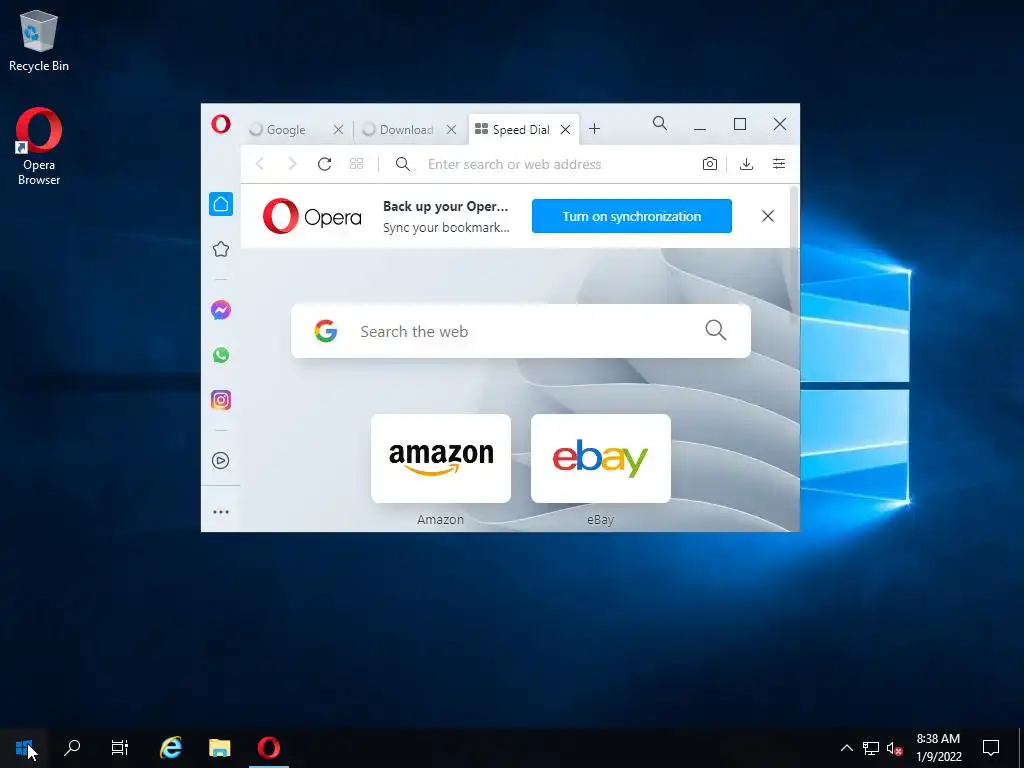
Task: Open the Speed Dial grid button
Action: click(x=357, y=164)
